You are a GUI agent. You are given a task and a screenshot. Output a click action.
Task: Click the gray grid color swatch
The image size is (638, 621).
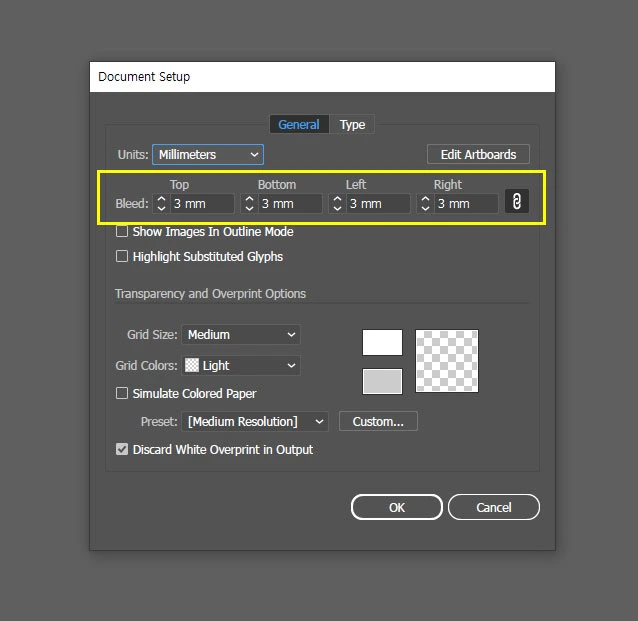[382, 381]
